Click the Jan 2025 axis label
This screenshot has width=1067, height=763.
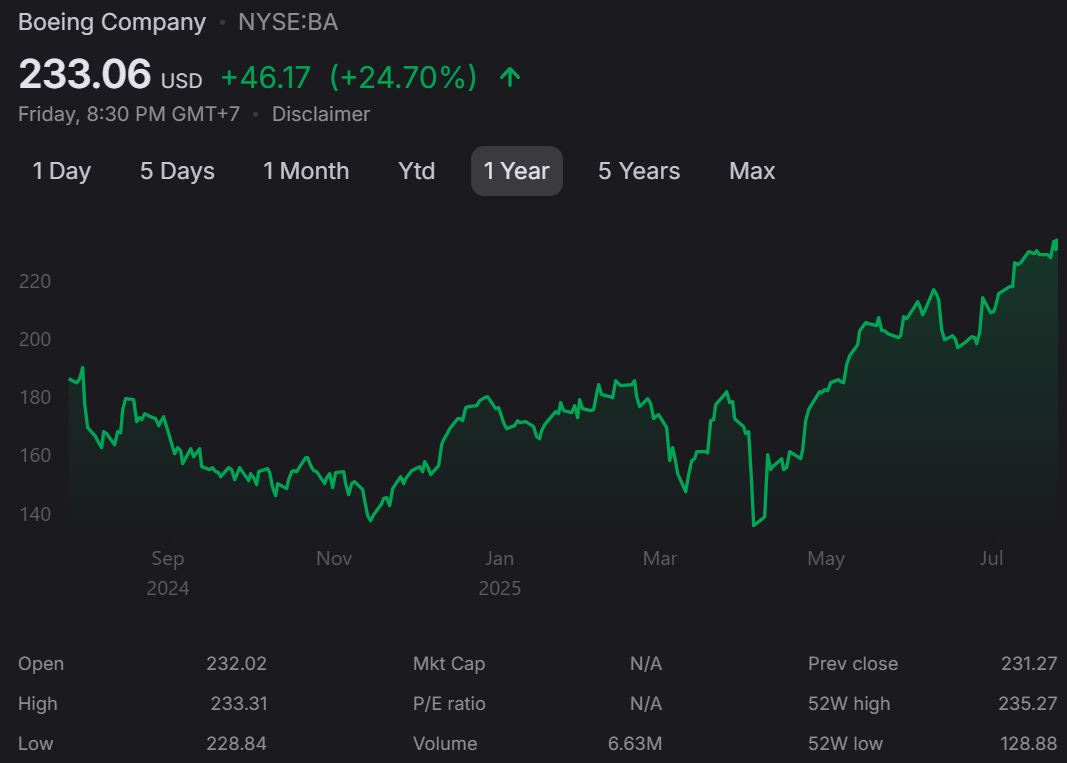coord(499,573)
